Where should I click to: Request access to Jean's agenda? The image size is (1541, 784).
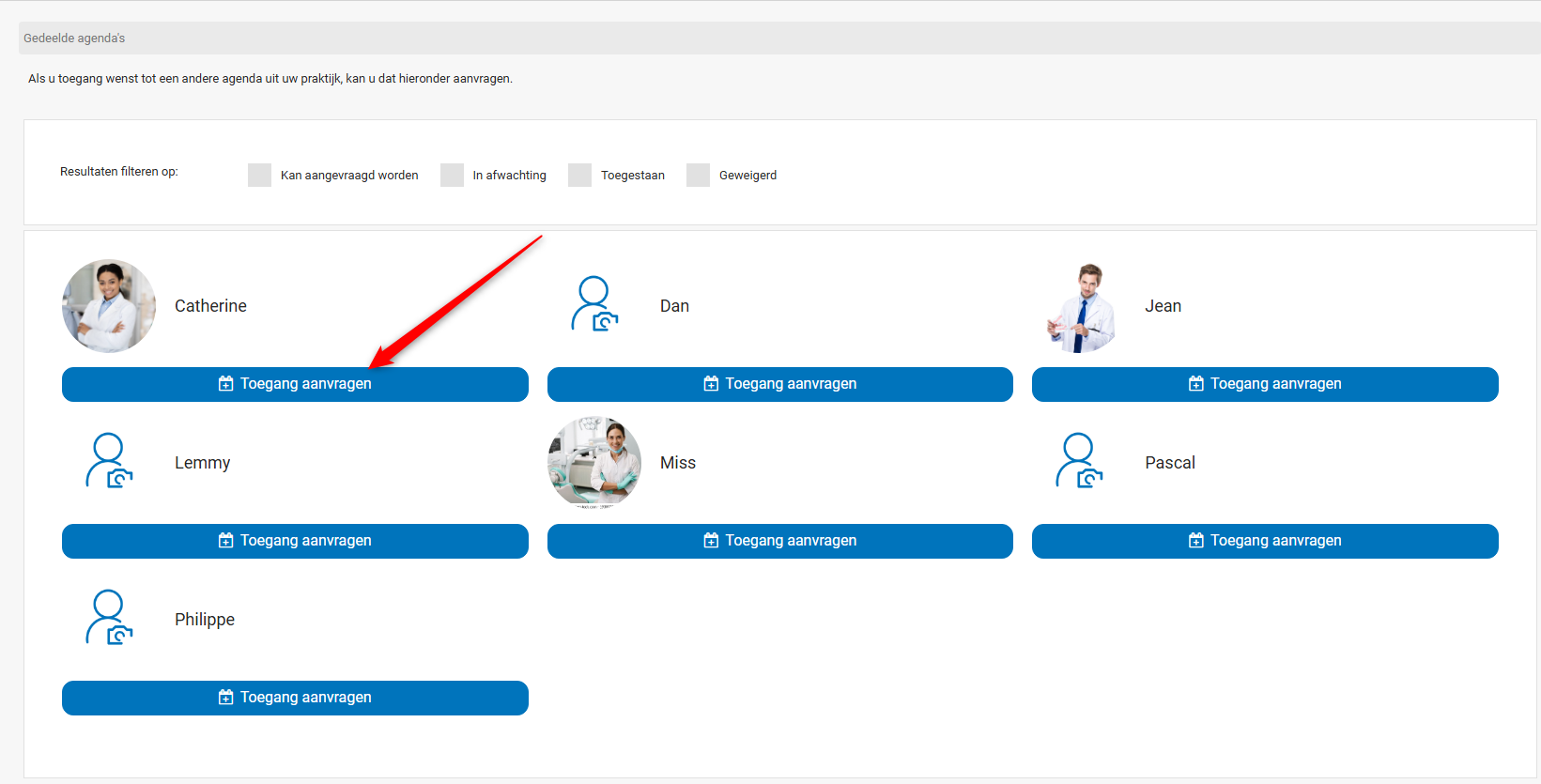pos(1265,384)
